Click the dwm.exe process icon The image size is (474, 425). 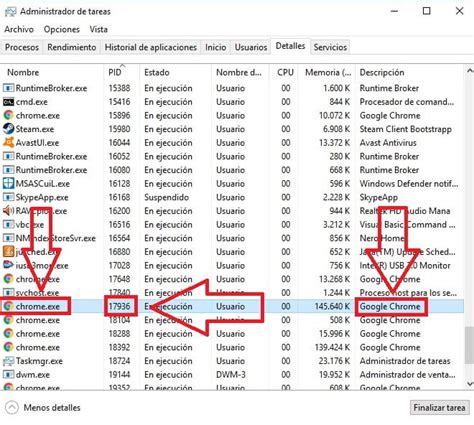click(x=8, y=375)
